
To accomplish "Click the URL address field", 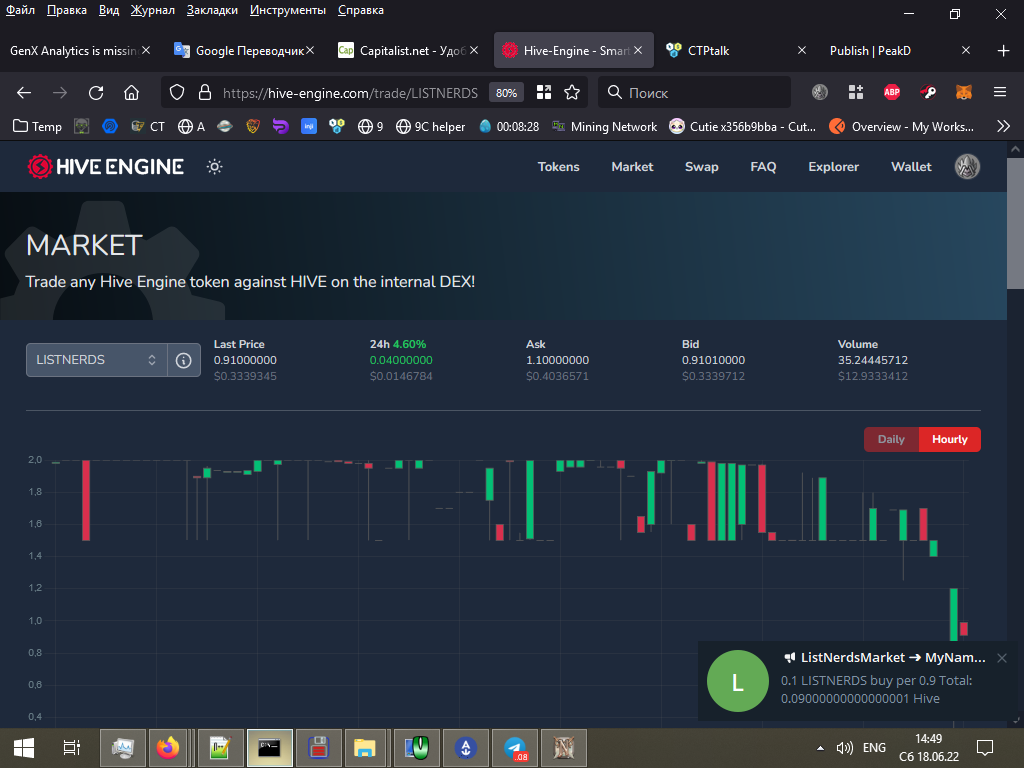I will click(351, 93).
